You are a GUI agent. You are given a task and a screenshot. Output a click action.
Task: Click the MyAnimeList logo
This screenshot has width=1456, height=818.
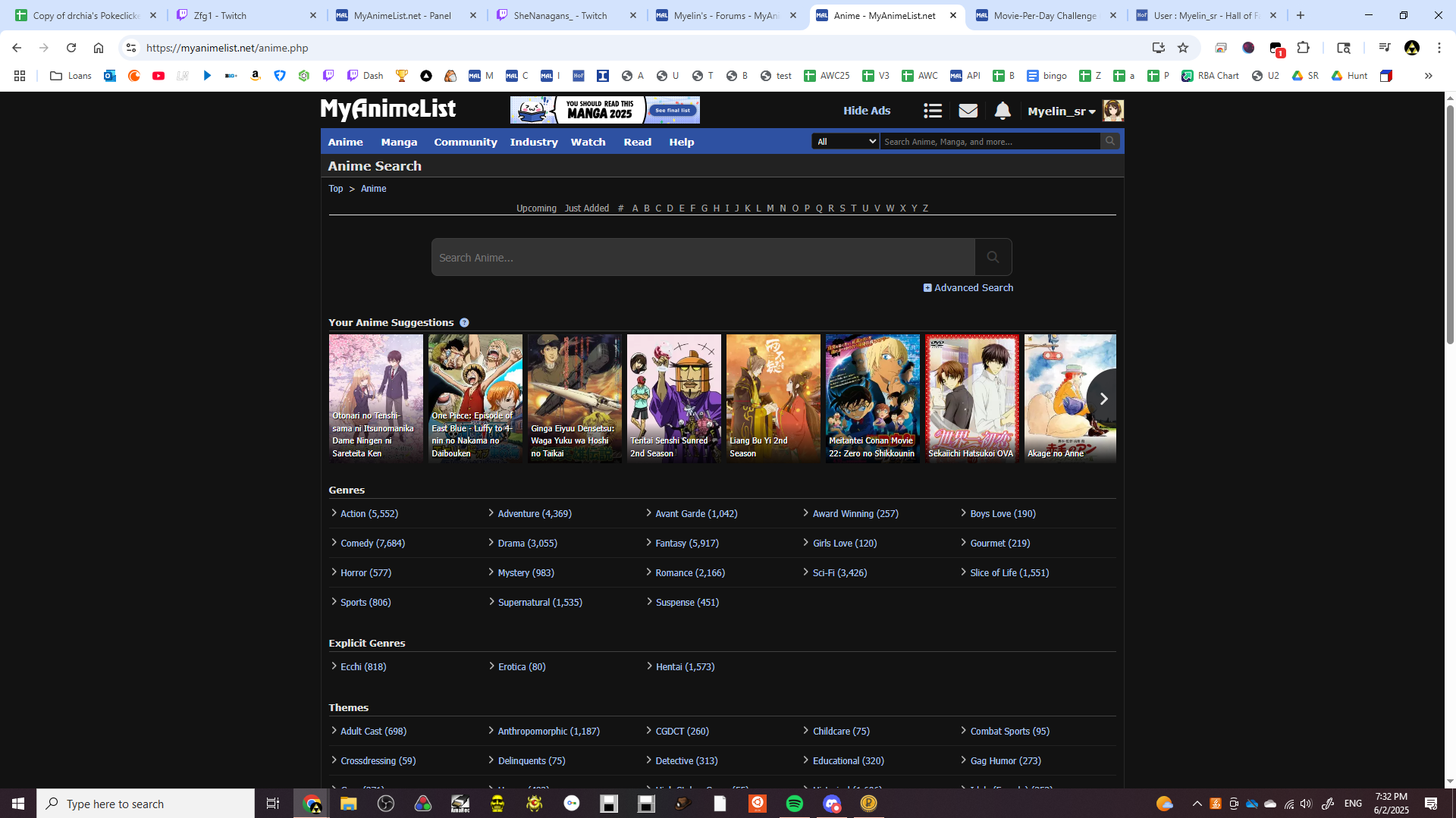click(x=388, y=110)
